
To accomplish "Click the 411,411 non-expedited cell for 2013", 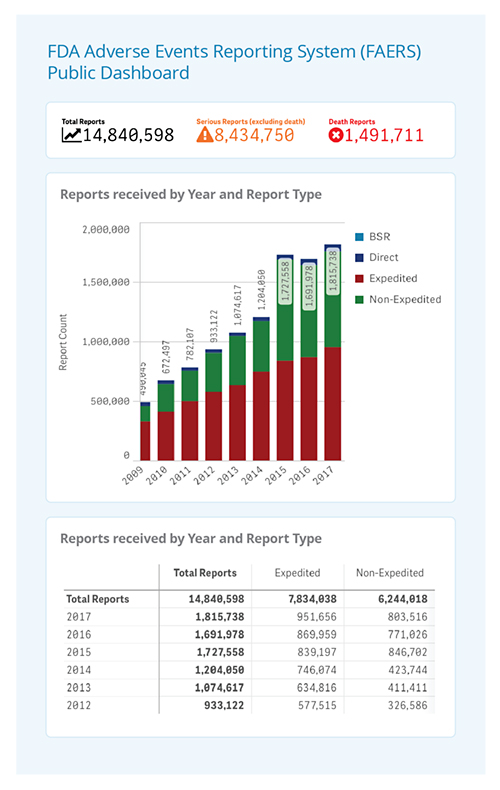I will click(x=407, y=687).
